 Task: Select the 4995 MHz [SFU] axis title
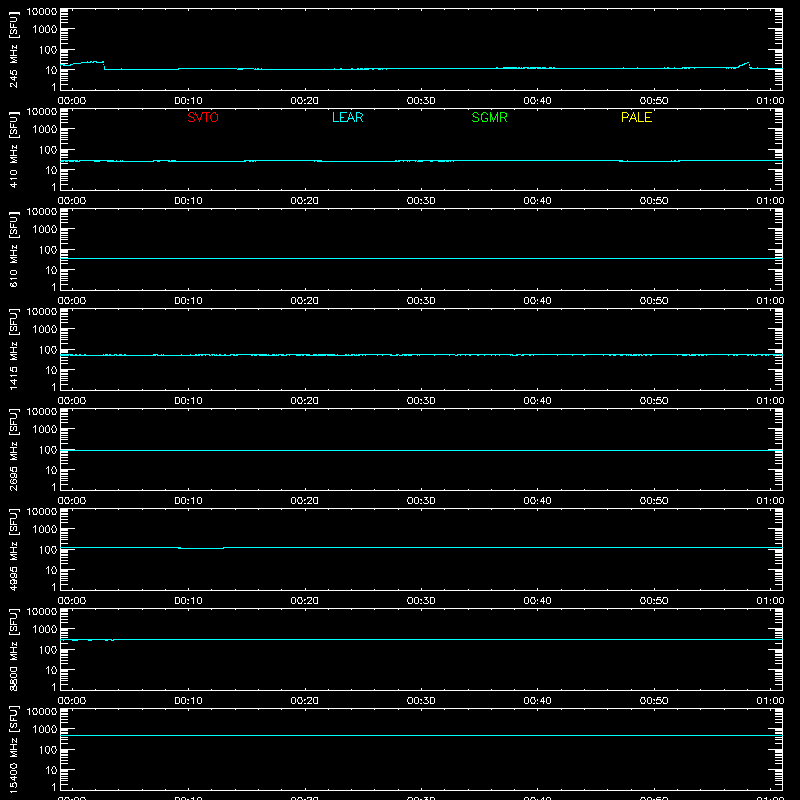tap(13, 549)
